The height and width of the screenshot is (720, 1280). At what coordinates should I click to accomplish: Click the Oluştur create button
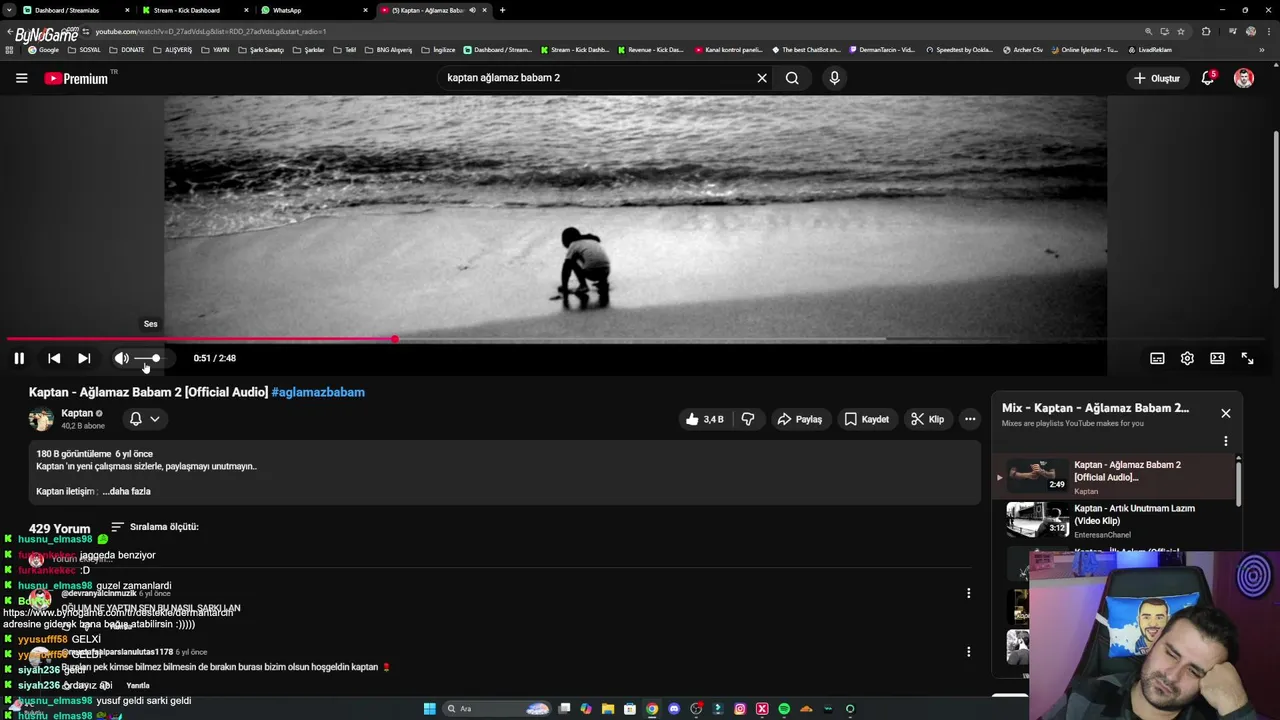click(x=1157, y=78)
